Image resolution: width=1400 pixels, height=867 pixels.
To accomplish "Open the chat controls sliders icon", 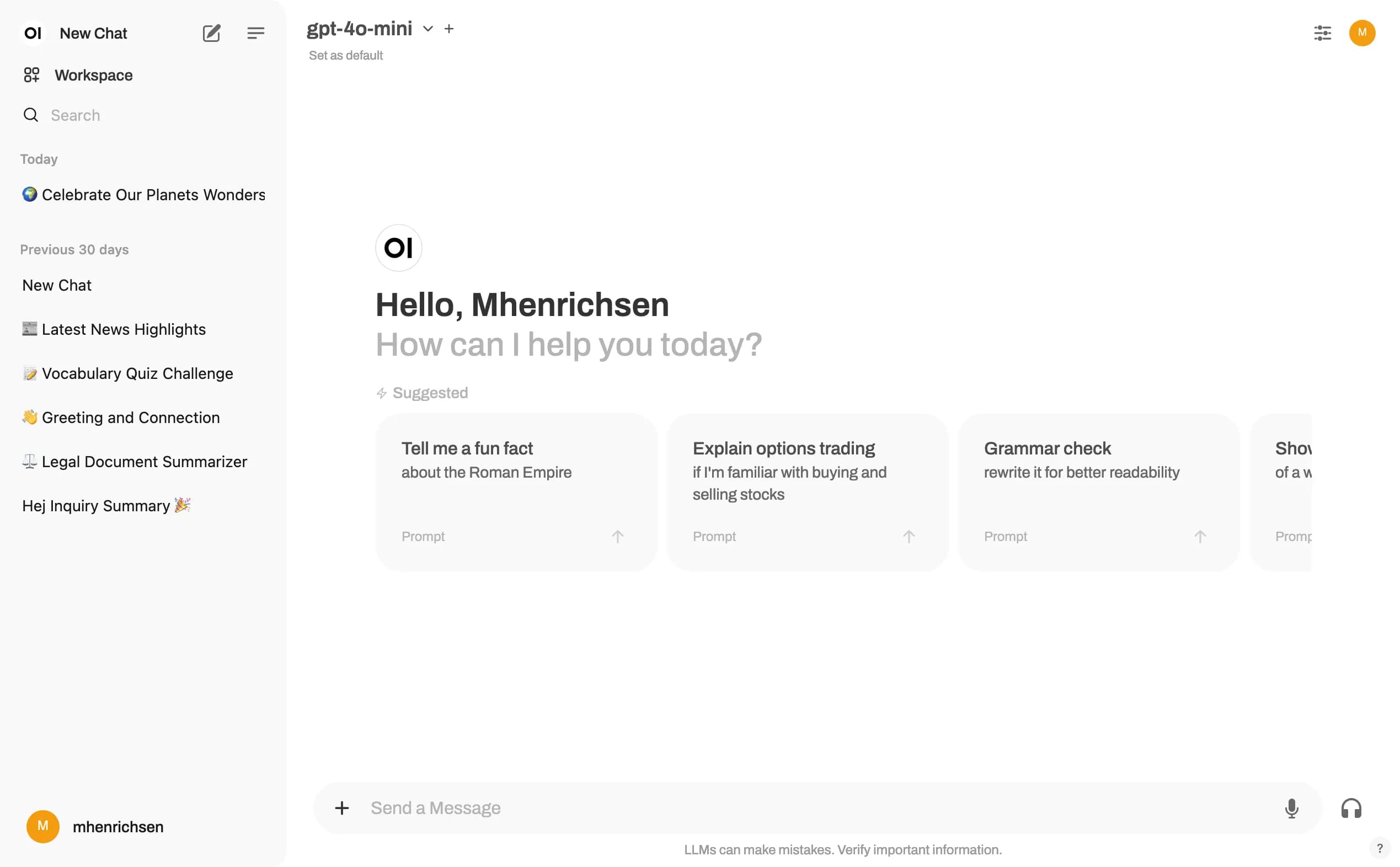I will click(1322, 33).
